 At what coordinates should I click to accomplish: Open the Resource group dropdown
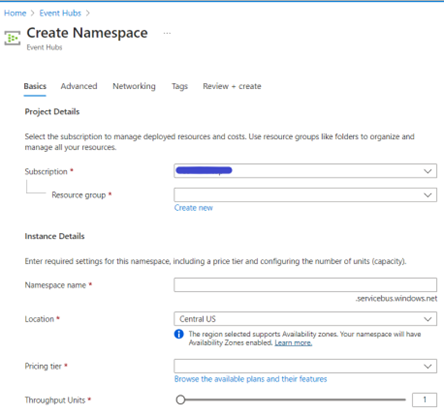(305, 195)
